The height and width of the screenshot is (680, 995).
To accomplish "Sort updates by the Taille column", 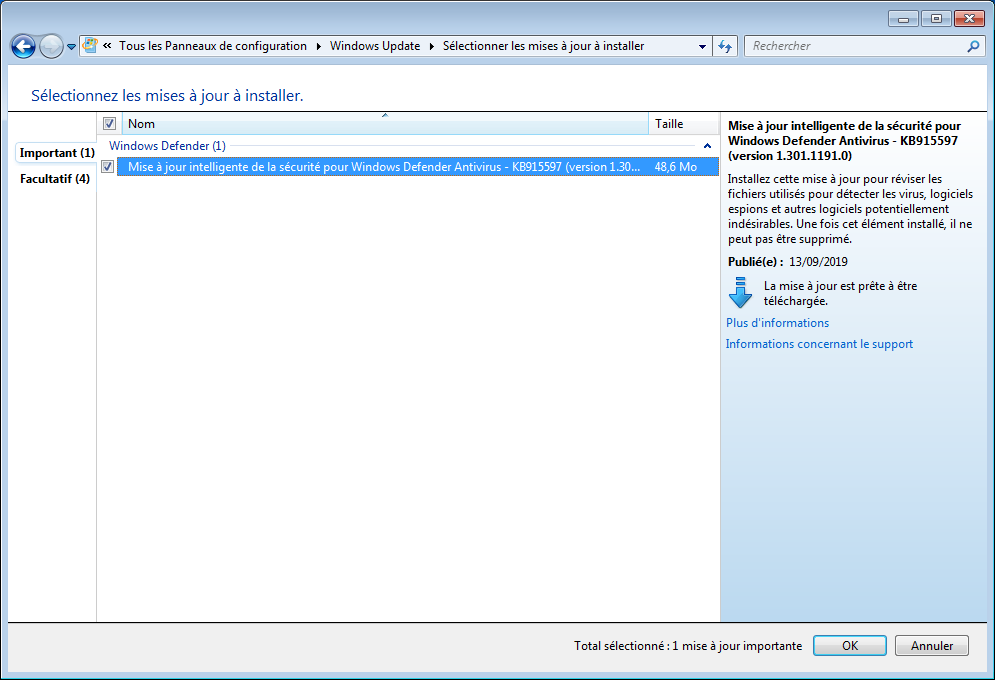I will tap(683, 124).
